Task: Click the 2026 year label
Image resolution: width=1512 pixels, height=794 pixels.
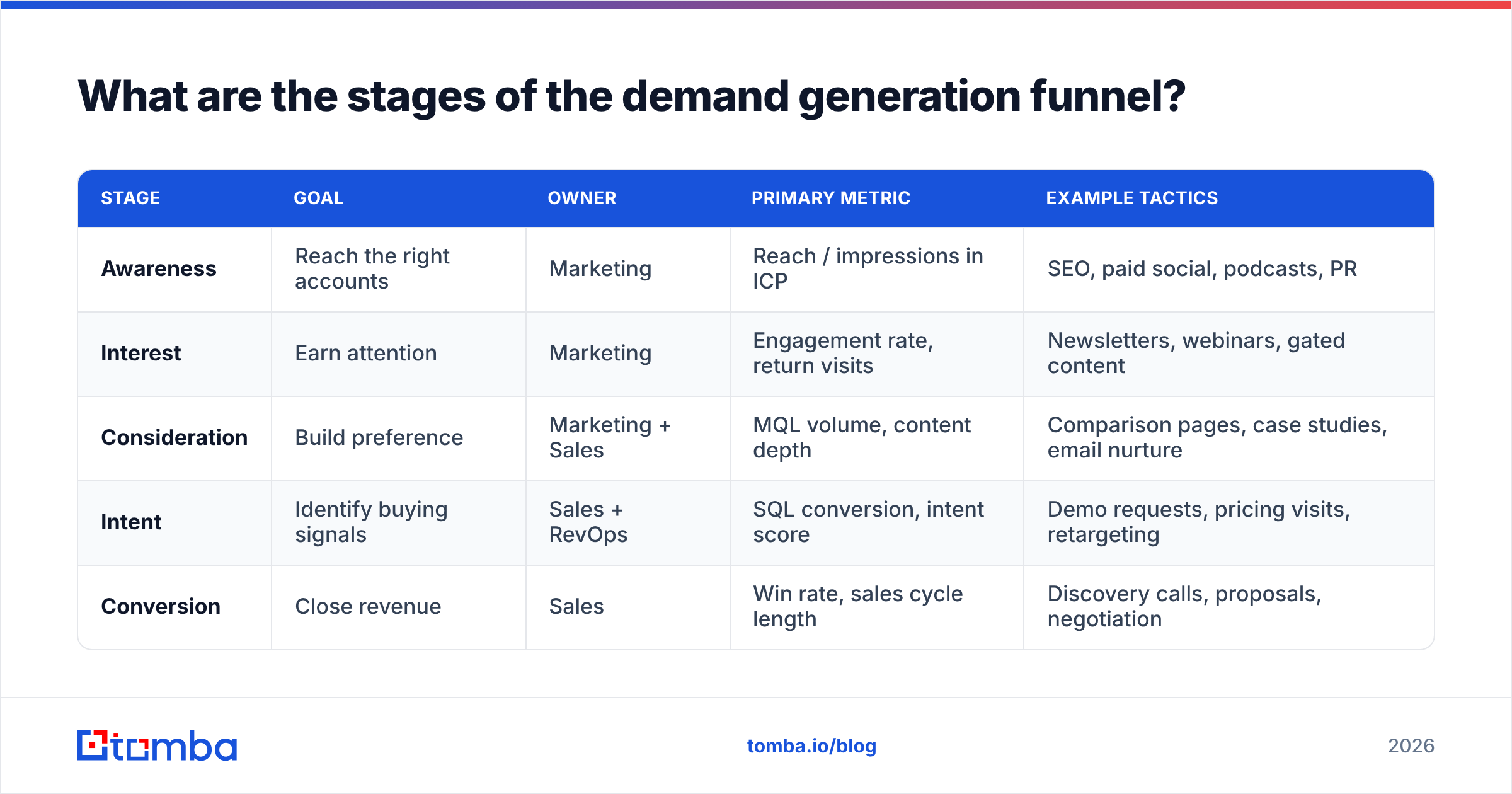Action: click(1411, 746)
